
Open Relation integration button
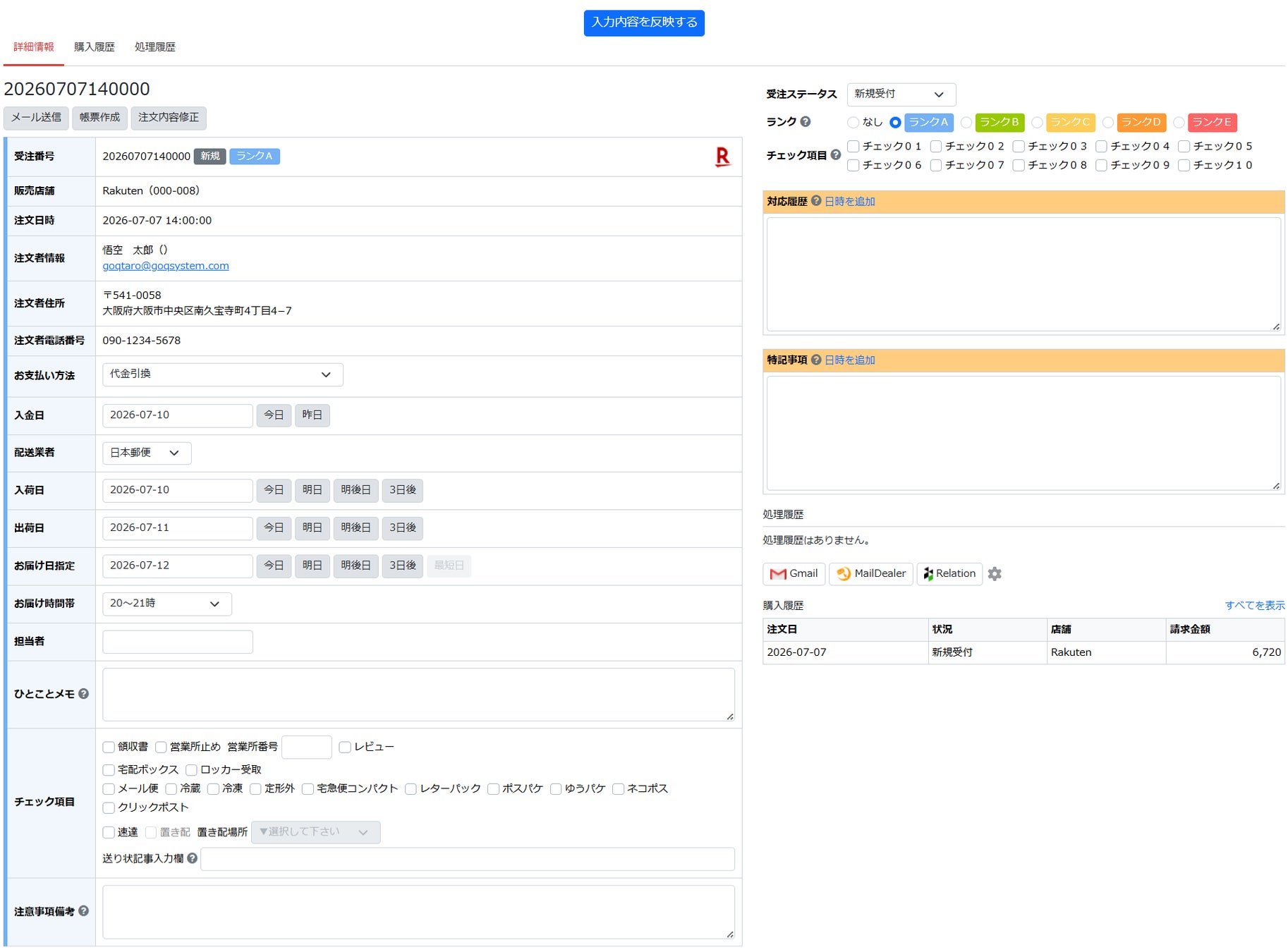[x=949, y=574]
